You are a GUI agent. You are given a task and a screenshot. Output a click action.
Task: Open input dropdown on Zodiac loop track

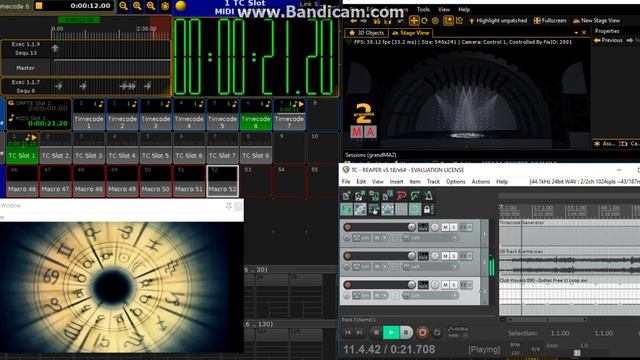[430, 295]
